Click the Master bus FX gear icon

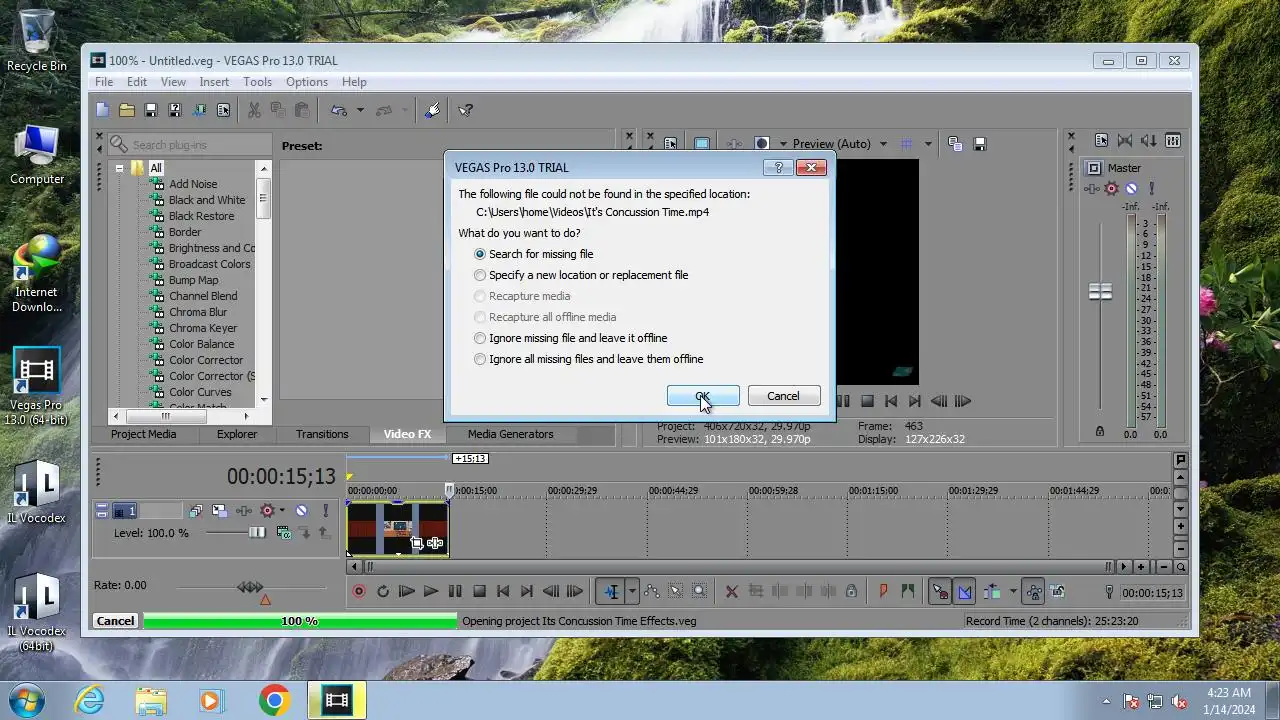(1112, 188)
